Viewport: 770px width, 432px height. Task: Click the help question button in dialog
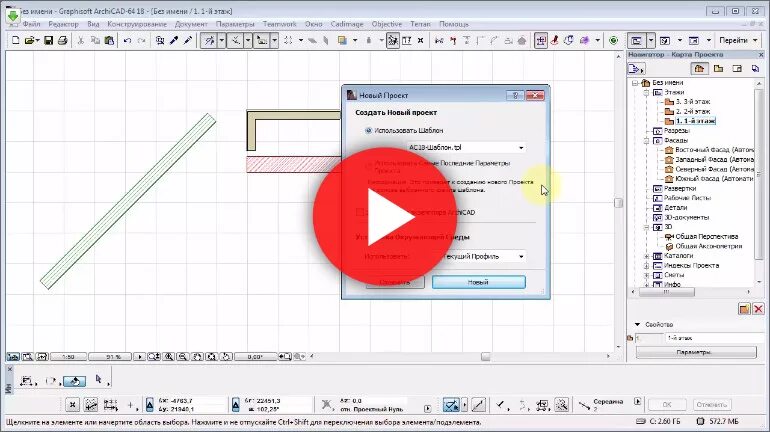[515, 95]
